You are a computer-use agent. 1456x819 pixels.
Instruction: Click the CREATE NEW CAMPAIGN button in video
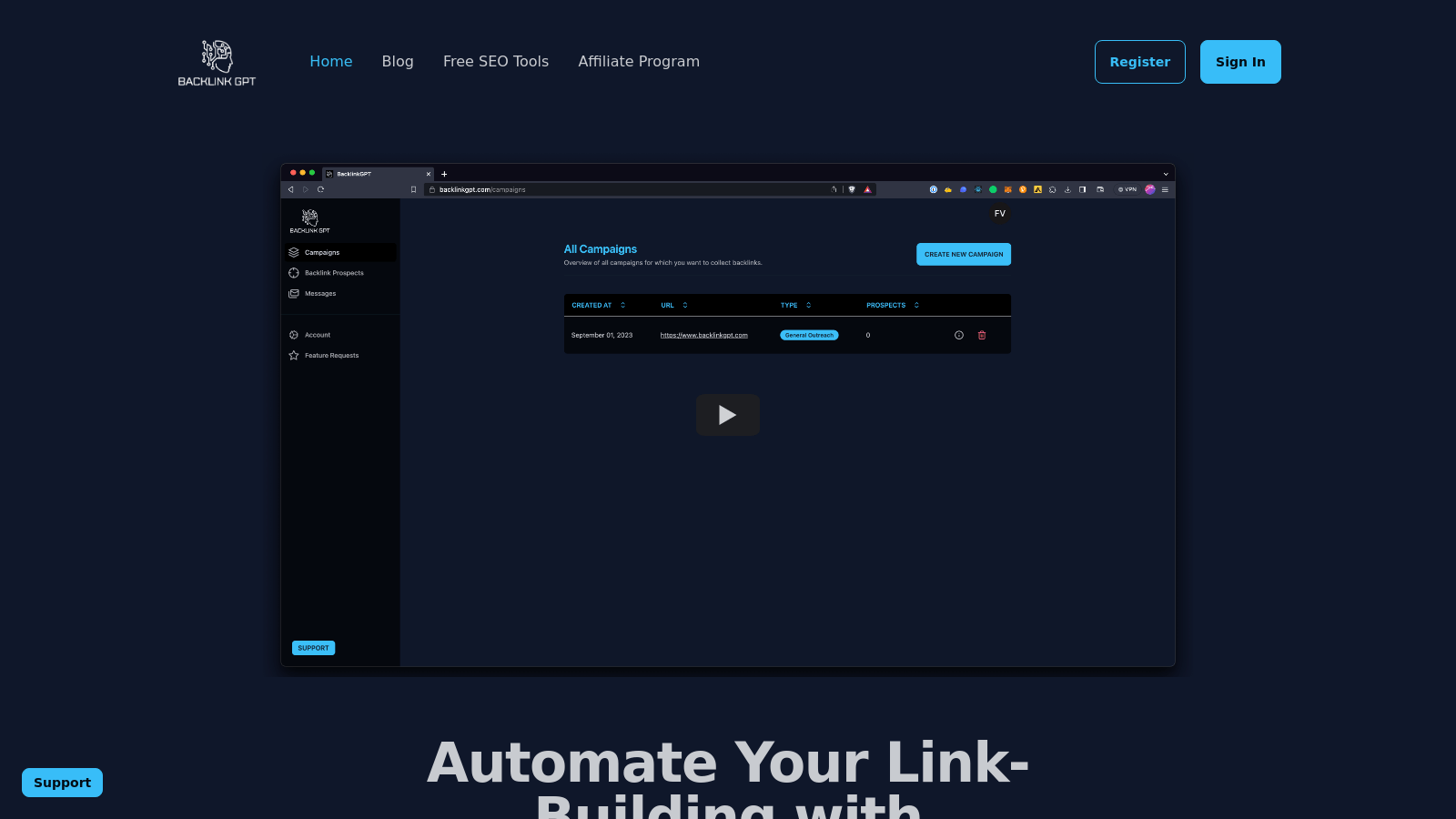[x=964, y=255]
